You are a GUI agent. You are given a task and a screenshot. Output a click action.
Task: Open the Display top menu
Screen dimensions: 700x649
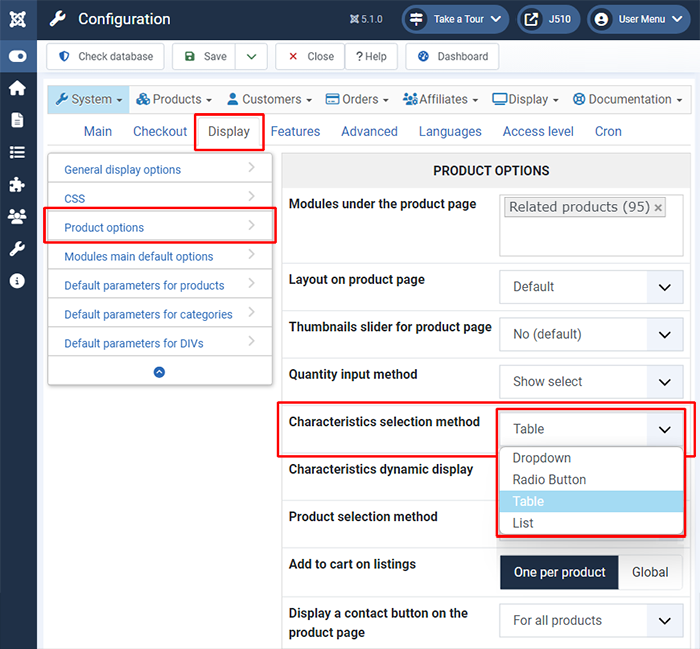[525, 99]
